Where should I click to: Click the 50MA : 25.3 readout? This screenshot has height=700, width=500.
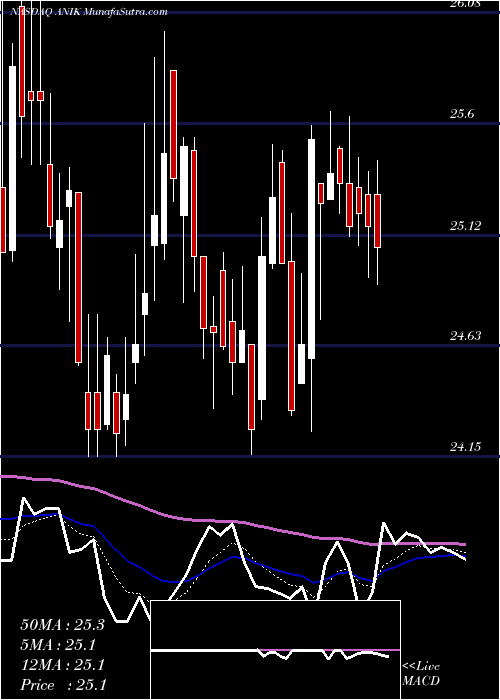click(62, 625)
